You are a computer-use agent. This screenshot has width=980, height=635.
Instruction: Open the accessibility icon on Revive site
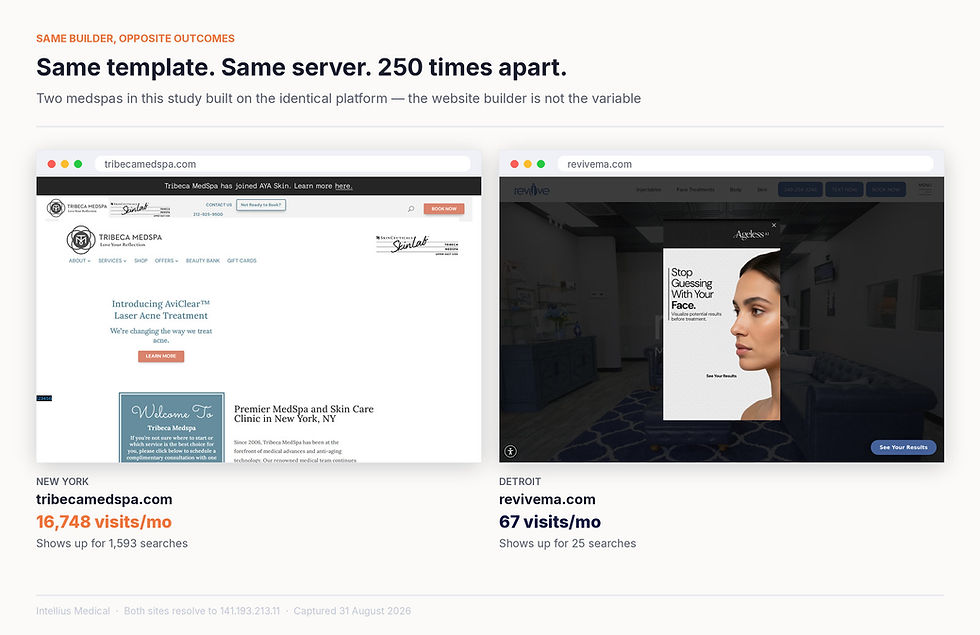511,451
